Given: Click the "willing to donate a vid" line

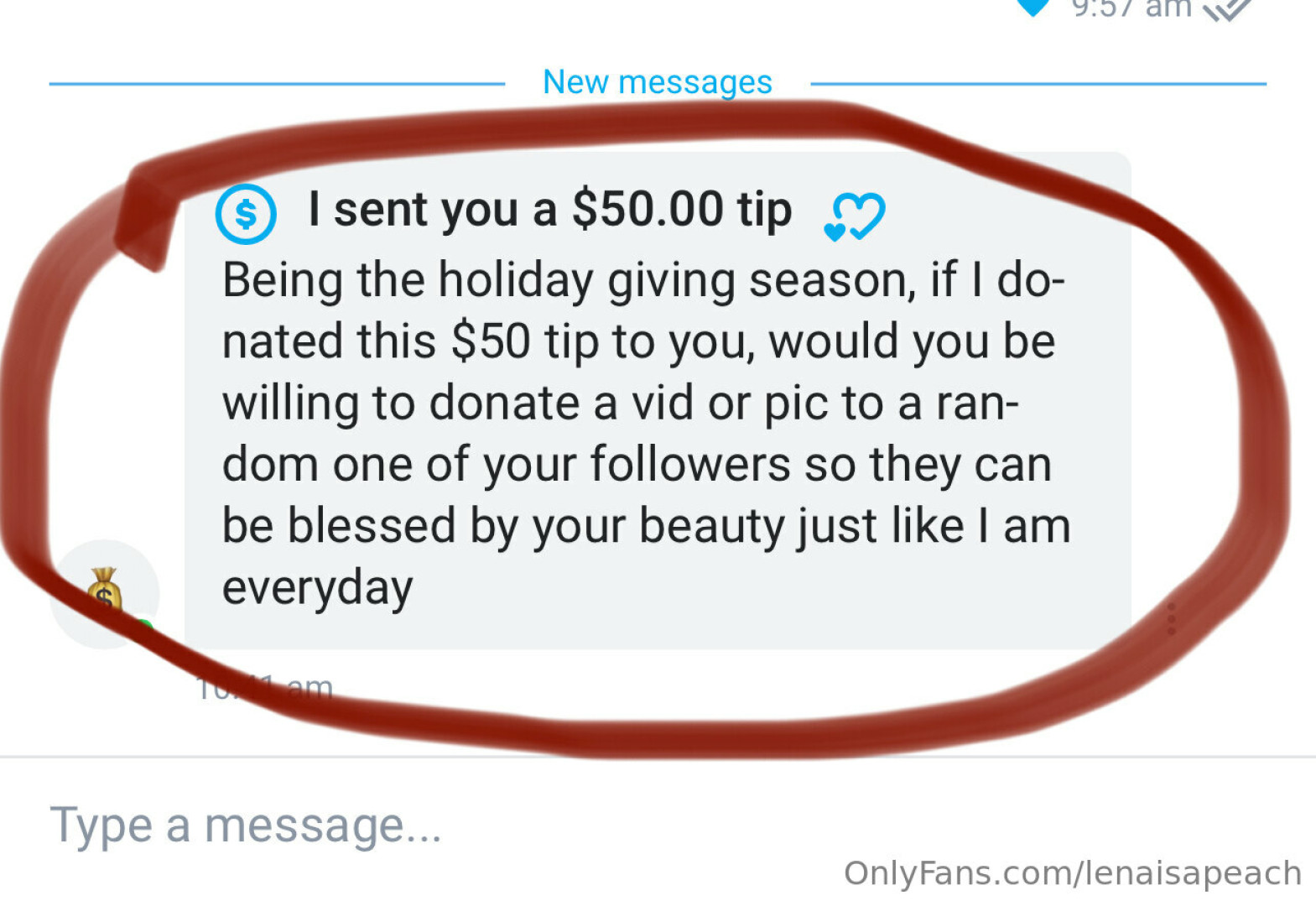Looking at the screenshot, I should [x=620, y=404].
